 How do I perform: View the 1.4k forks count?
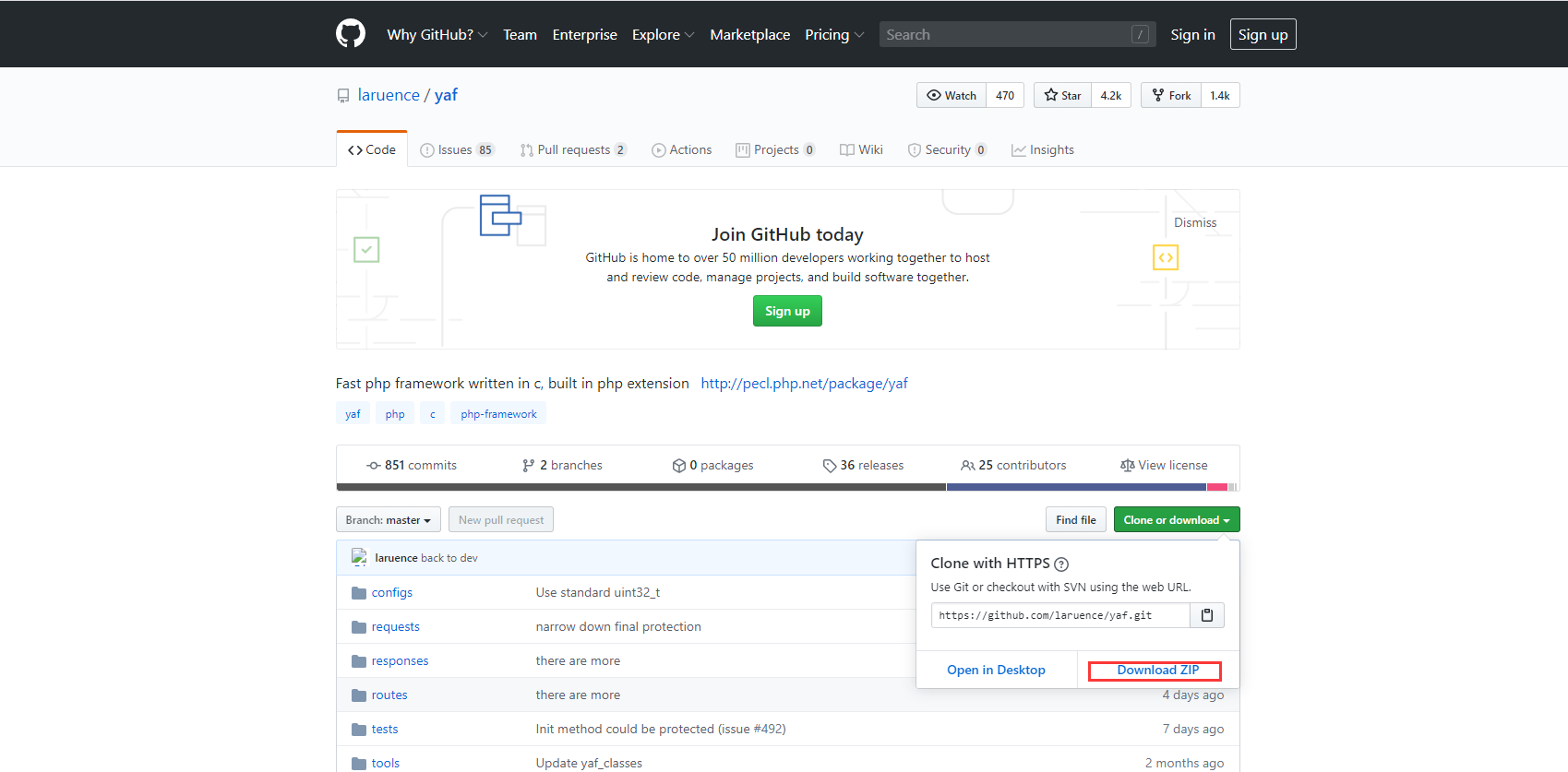(x=1220, y=95)
